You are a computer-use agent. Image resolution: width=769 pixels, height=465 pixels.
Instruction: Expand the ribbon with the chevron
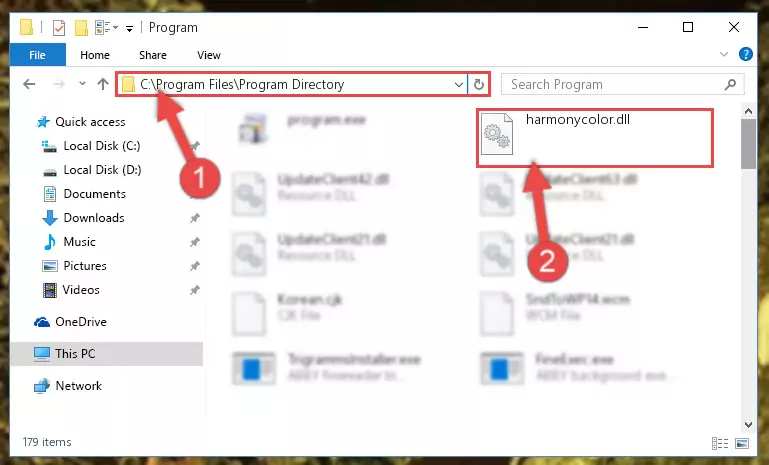724,54
